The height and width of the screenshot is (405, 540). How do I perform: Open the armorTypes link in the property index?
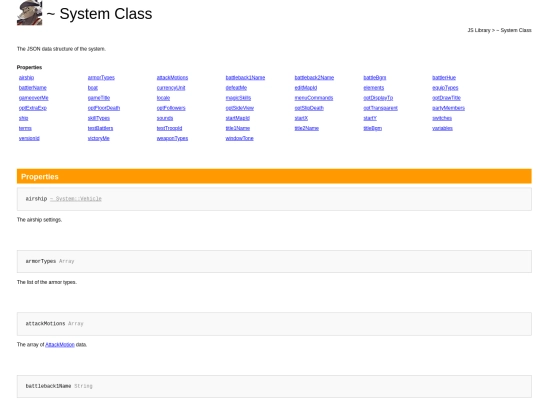[101, 77]
